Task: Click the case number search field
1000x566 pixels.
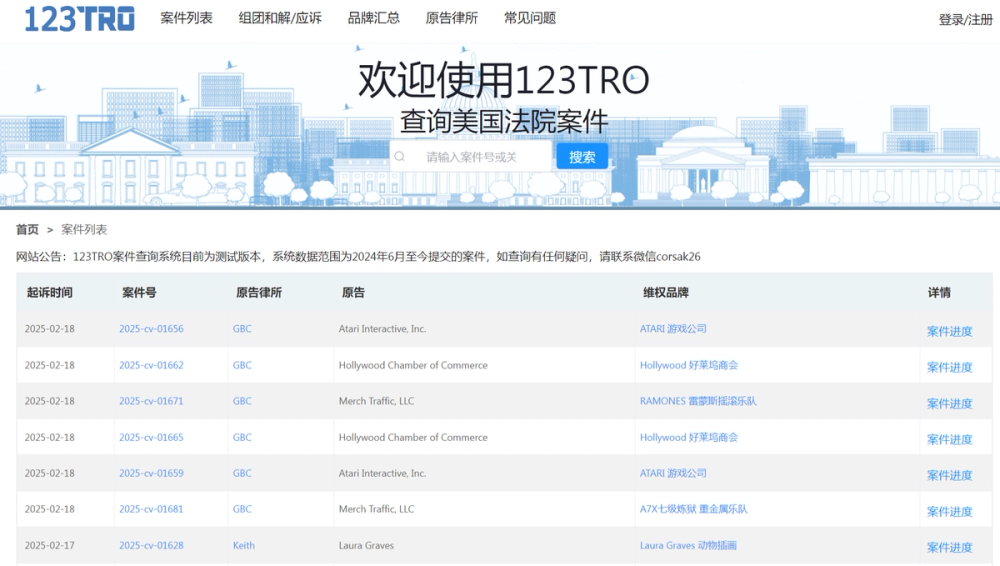Action: point(471,156)
